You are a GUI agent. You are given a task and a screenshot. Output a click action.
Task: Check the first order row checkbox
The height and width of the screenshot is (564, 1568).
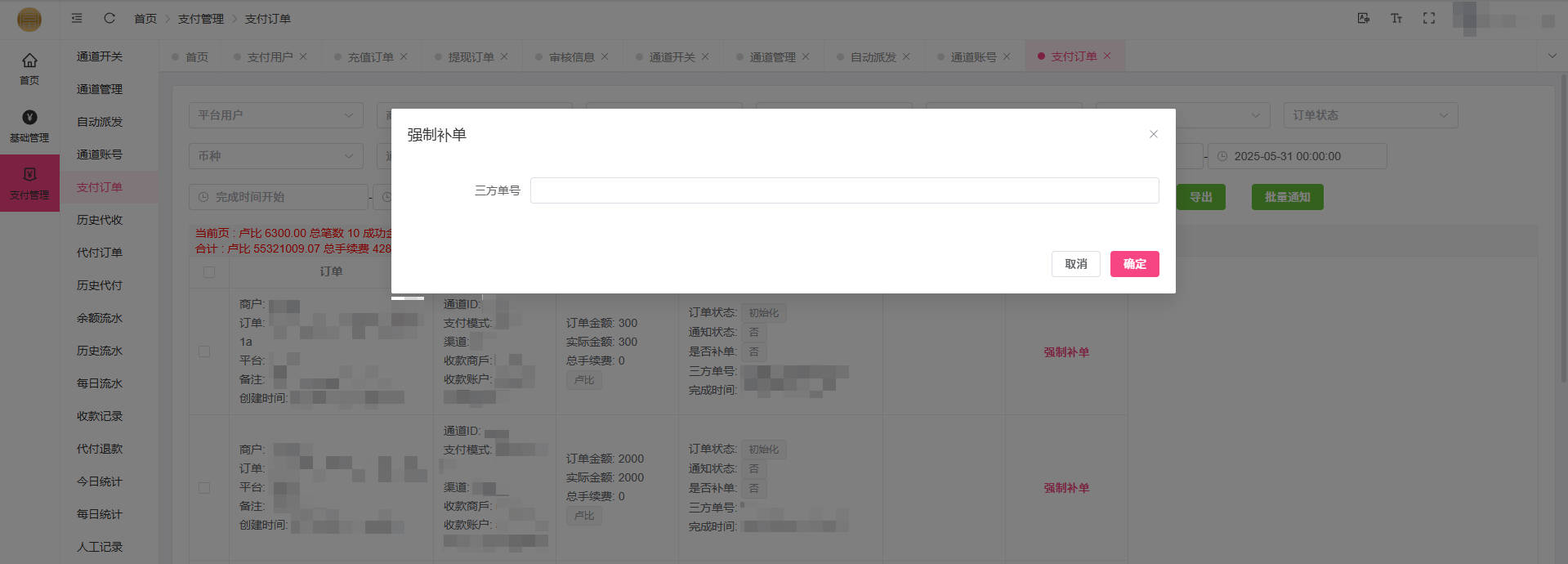coord(204,351)
